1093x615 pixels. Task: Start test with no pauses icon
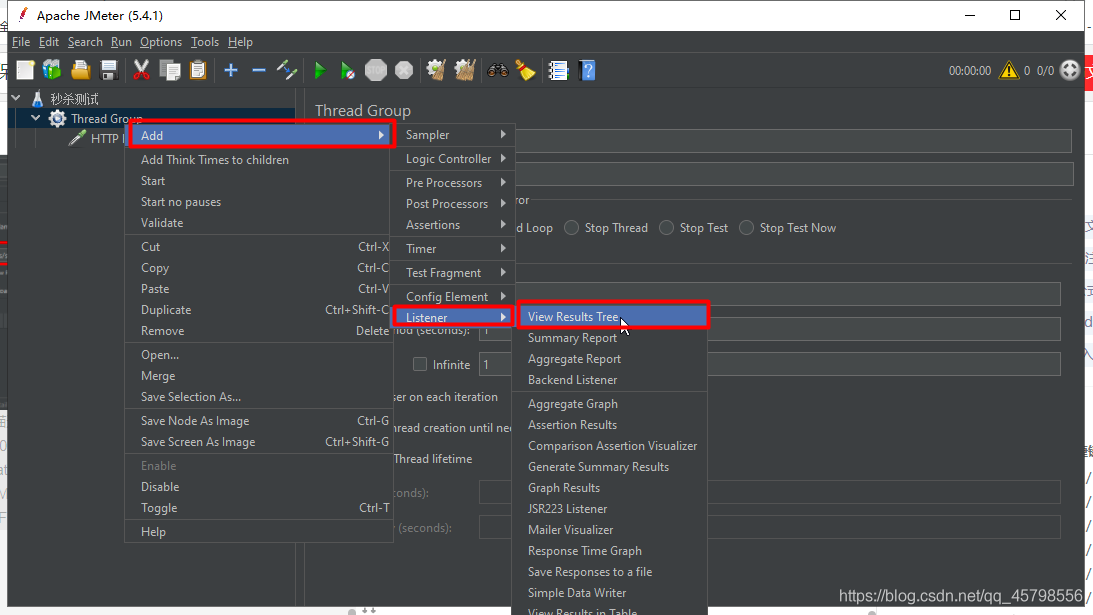[x=348, y=70]
